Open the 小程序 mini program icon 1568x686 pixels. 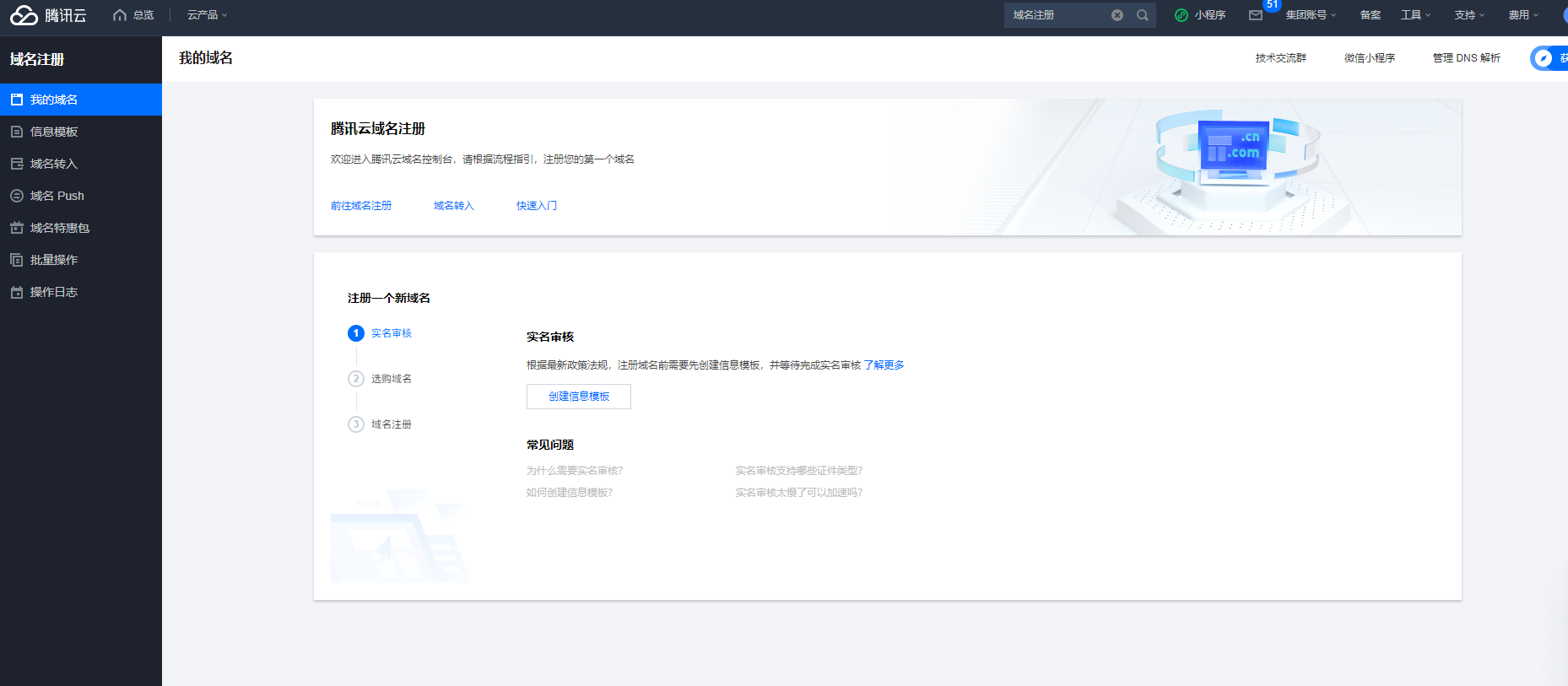[x=1181, y=15]
